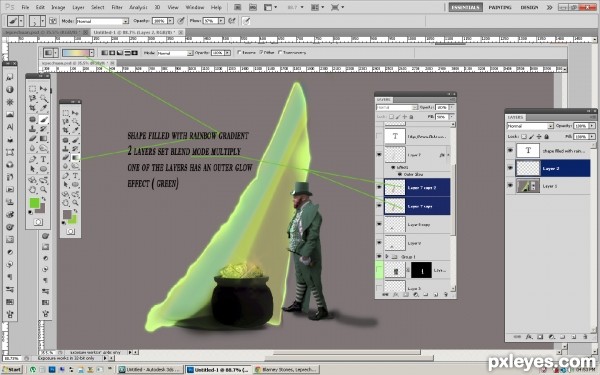Viewport: 600px width, 375px height.
Task: Select the Eyedropper in the green-foreground tools panel
Action: point(43,109)
